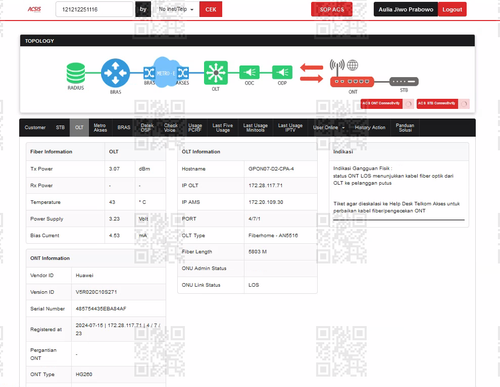
Task: Click PORT value 4/7/1
Action: coord(254,219)
